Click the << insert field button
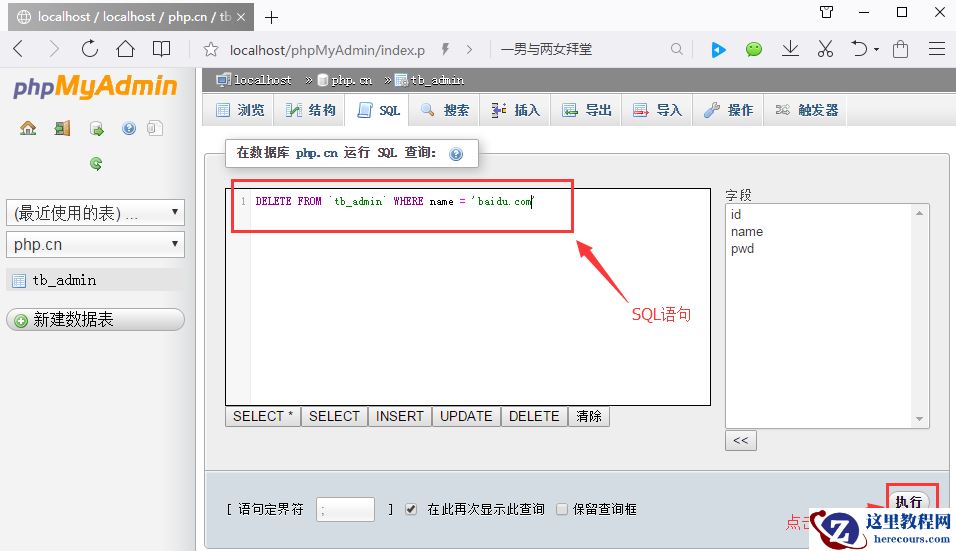The width and height of the screenshot is (956, 551). tap(741, 440)
